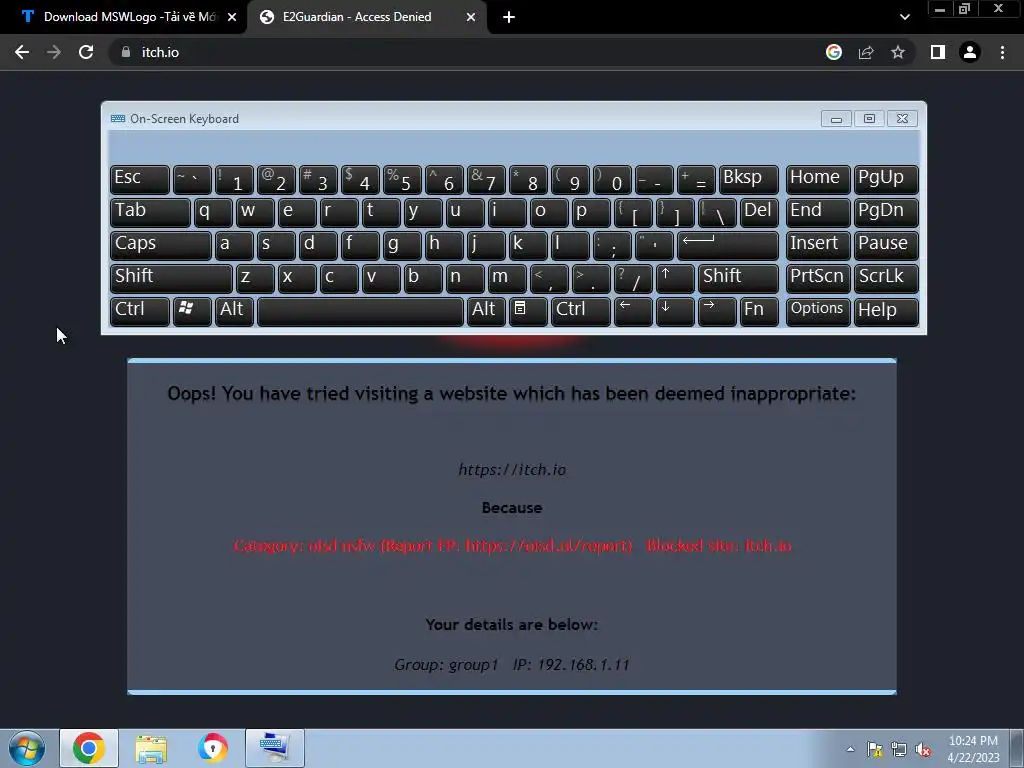
Task: Open Chrome from the taskbar
Action: point(89,748)
